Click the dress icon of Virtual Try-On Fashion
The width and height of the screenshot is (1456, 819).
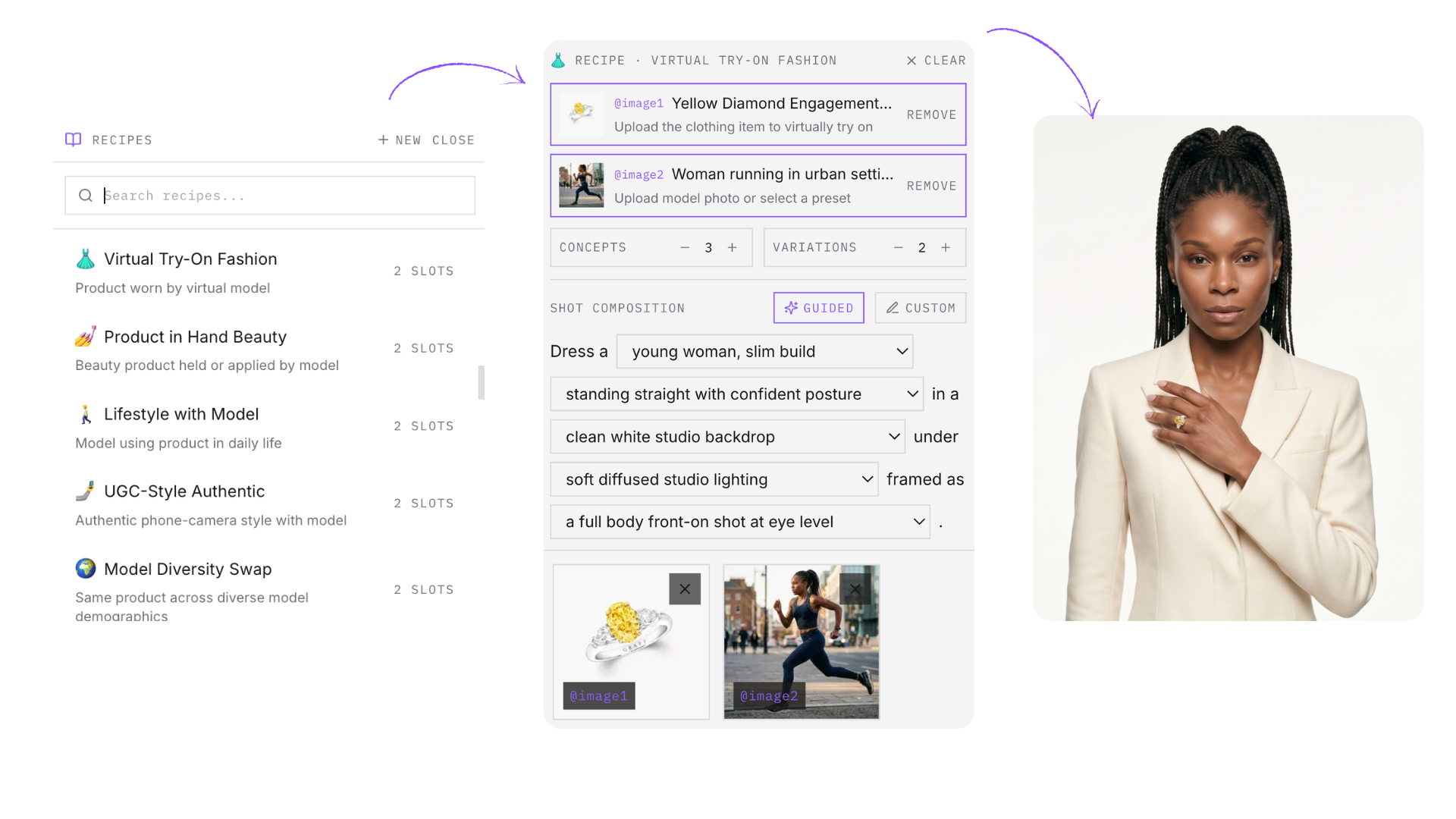86,259
